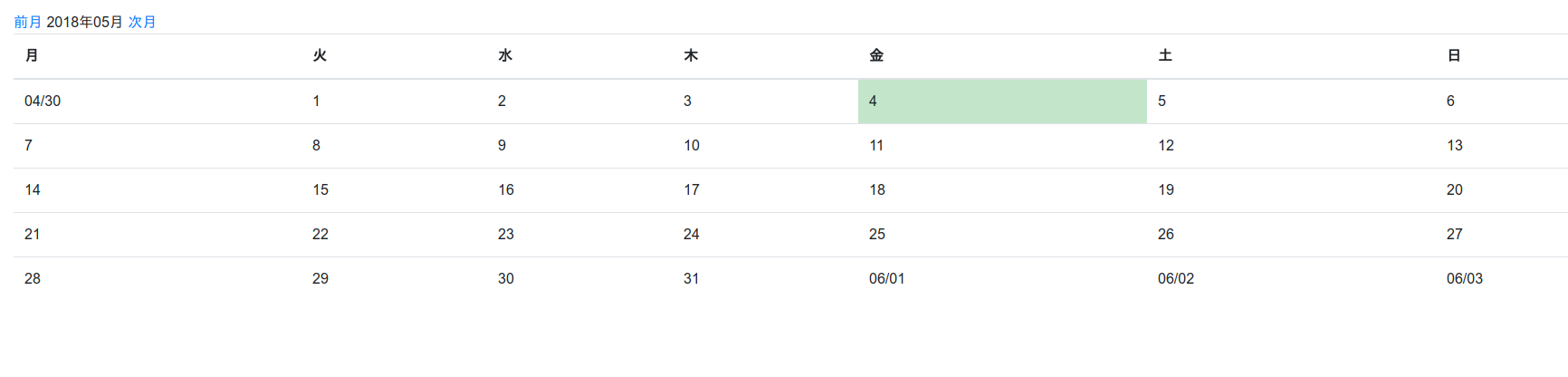
Task: Select date 13 in the calendar
Action: (1454, 145)
